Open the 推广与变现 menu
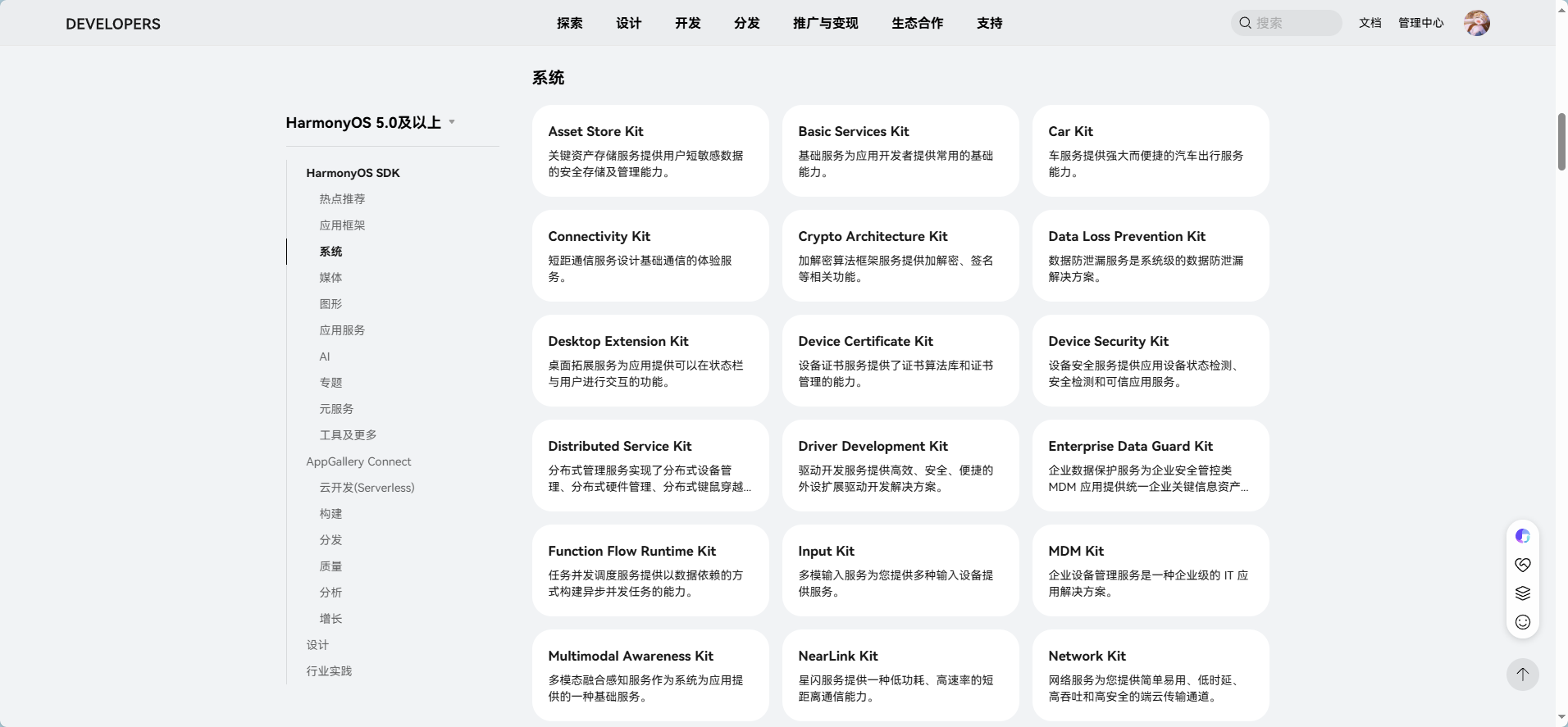The image size is (1568, 727). tap(826, 23)
